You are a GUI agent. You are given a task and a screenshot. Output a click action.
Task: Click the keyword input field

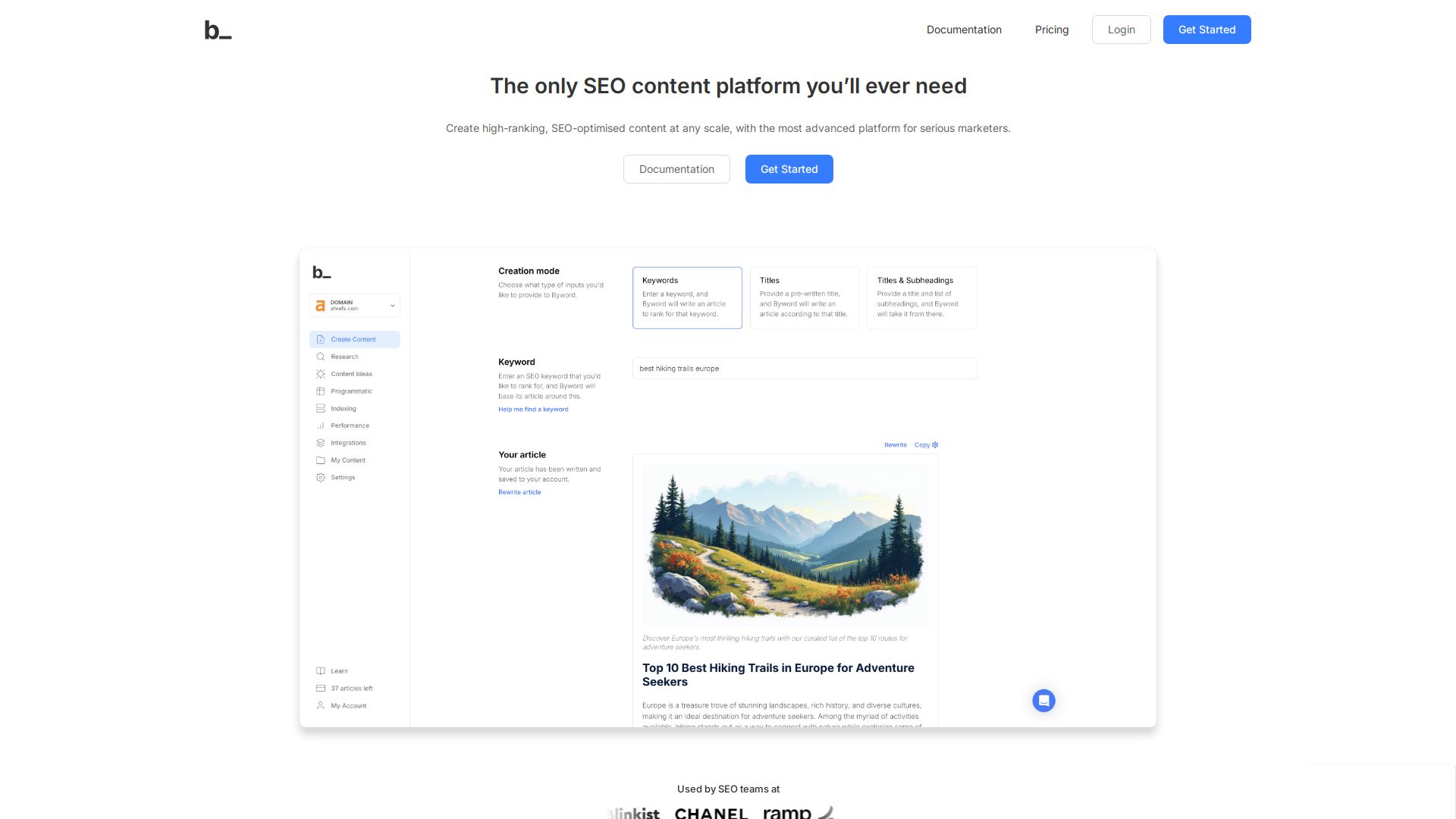pos(804,369)
